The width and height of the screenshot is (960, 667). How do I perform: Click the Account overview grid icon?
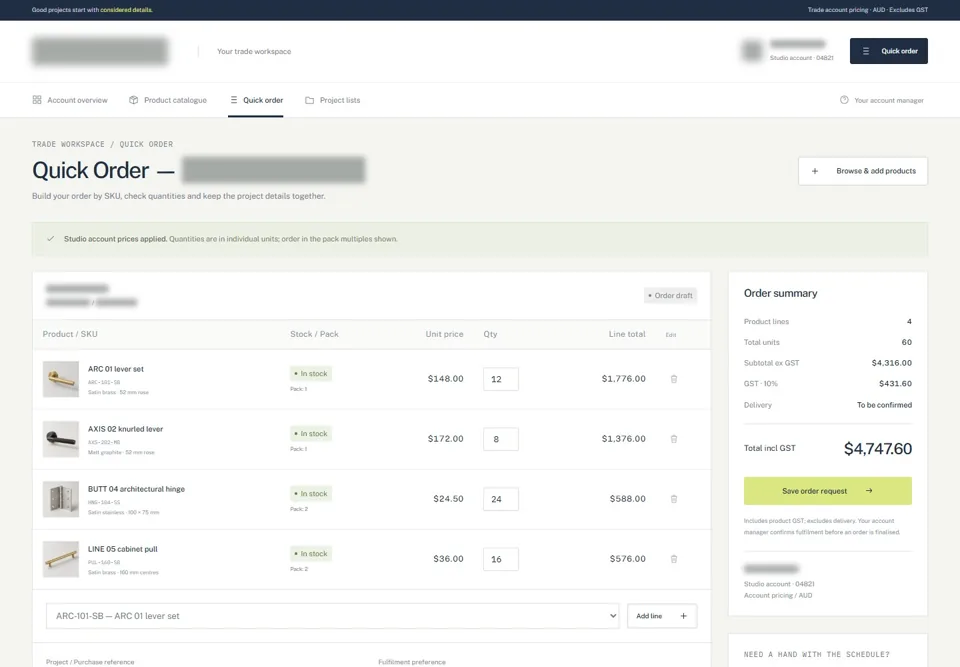pyautogui.click(x=37, y=100)
